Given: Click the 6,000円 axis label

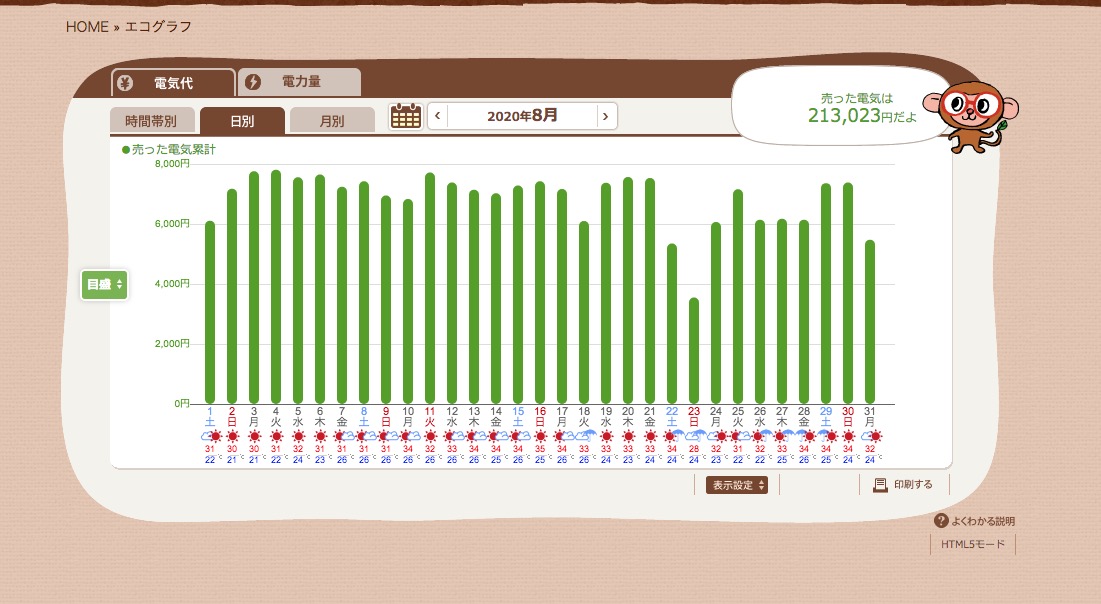Looking at the screenshot, I should pyautogui.click(x=173, y=223).
